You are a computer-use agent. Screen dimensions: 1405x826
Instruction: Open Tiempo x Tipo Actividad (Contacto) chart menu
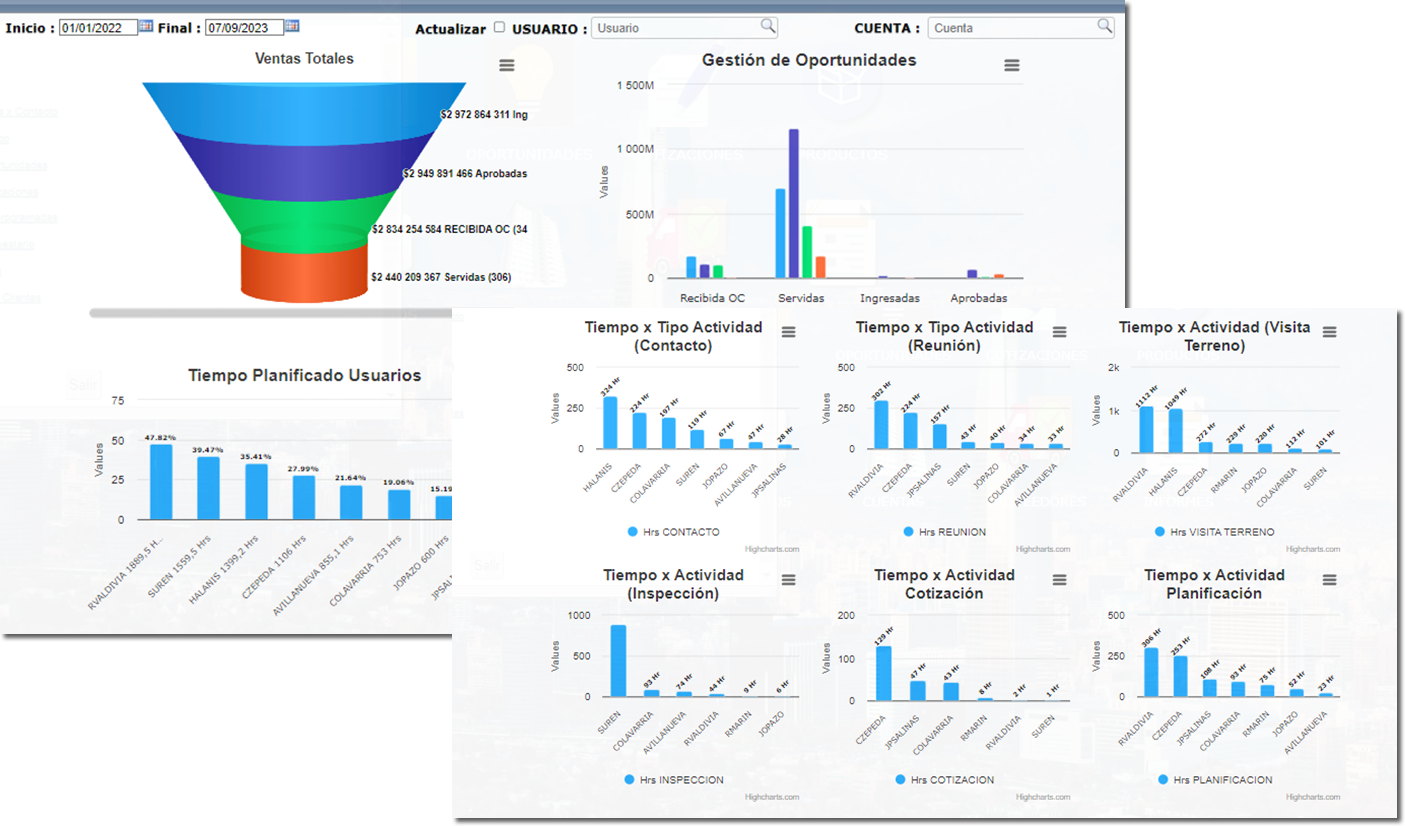[789, 332]
